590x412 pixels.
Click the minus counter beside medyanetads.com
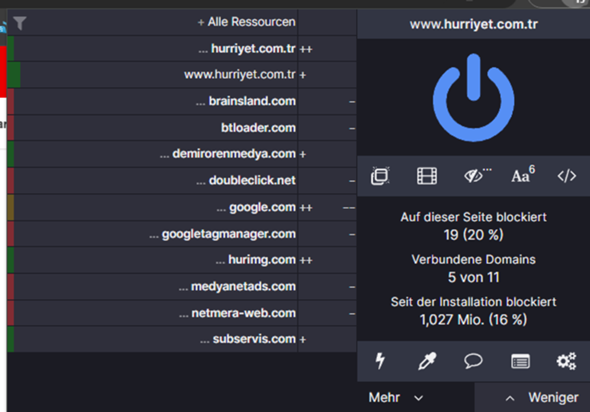[x=352, y=287]
